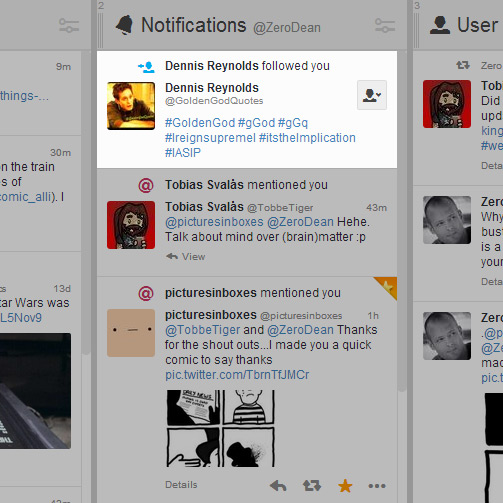Open #gGod hashtag

[256, 123]
